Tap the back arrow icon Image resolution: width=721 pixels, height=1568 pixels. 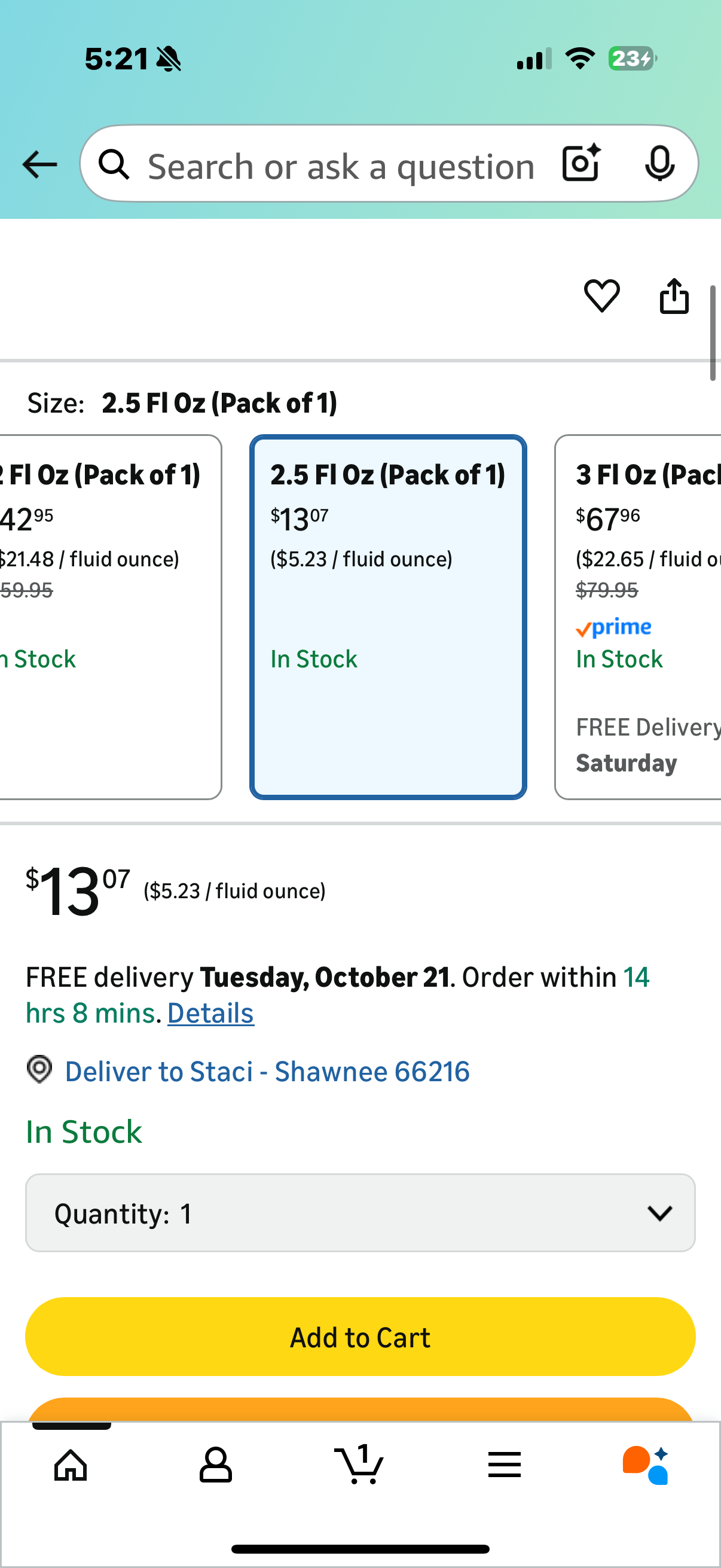(39, 165)
